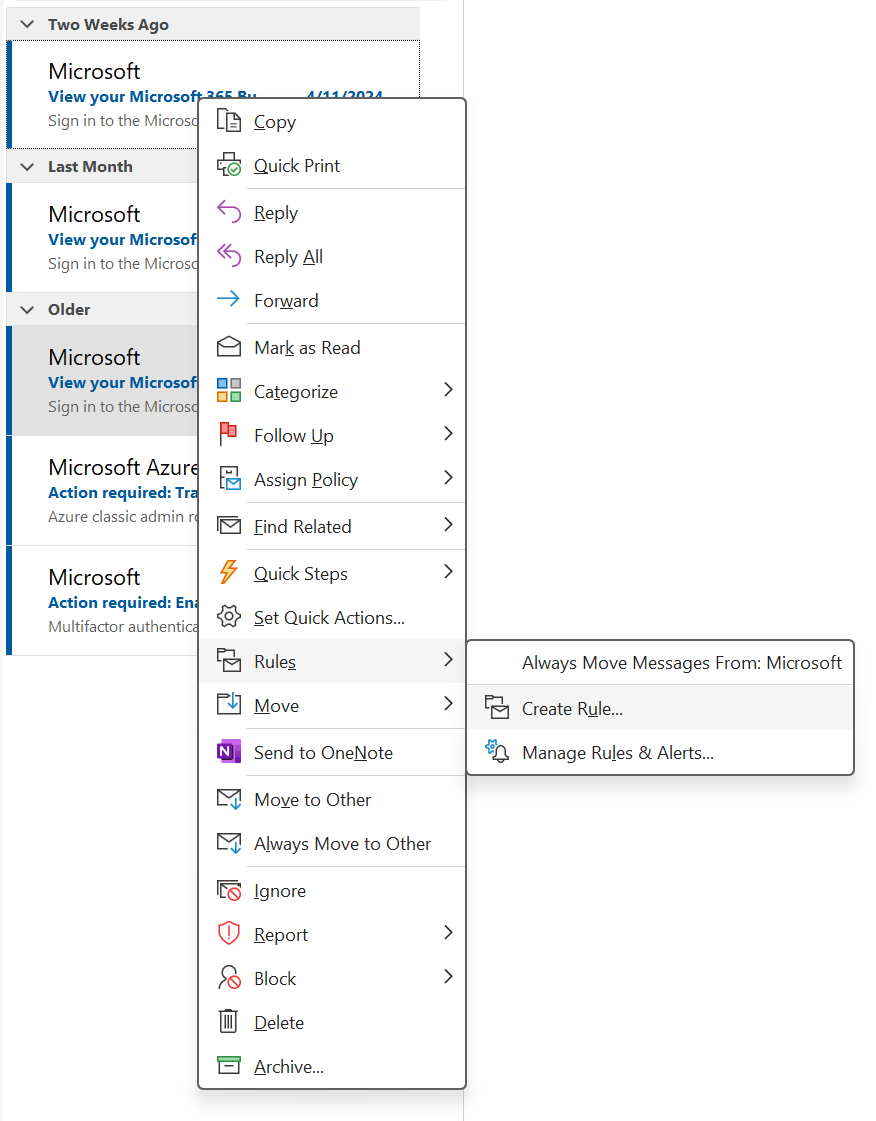
Task: Expand the Move submenu arrow
Action: coord(448,703)
